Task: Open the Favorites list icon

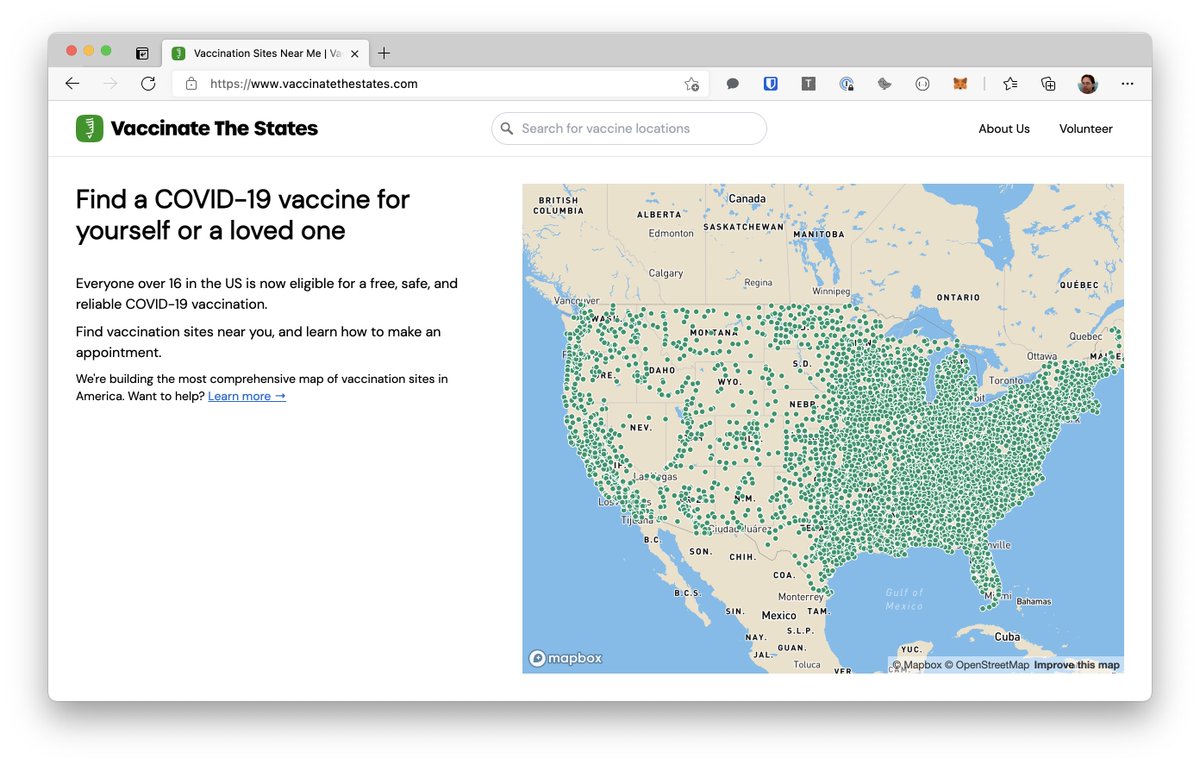Action: pos(1010,84)
